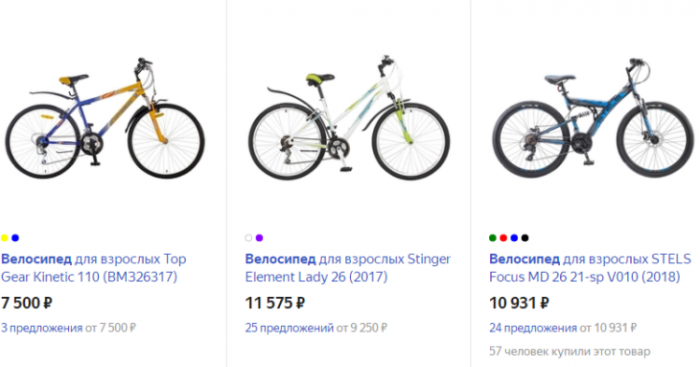Open Top Gear Kinetic 110 product title link
The image size is (700, 367).
point(93,268)
